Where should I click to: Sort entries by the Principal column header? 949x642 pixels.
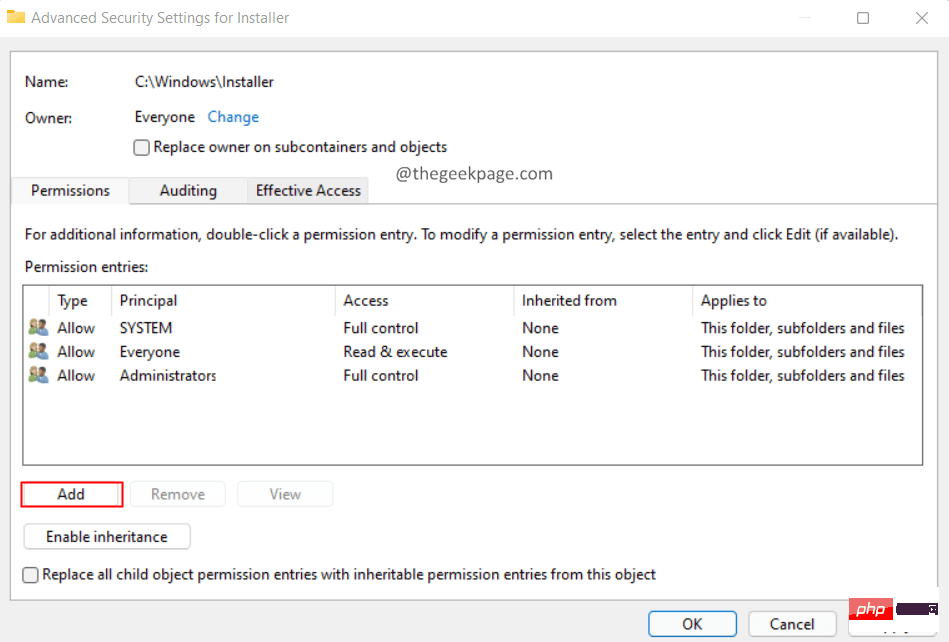pyautogui.click(x=148, y=300)
